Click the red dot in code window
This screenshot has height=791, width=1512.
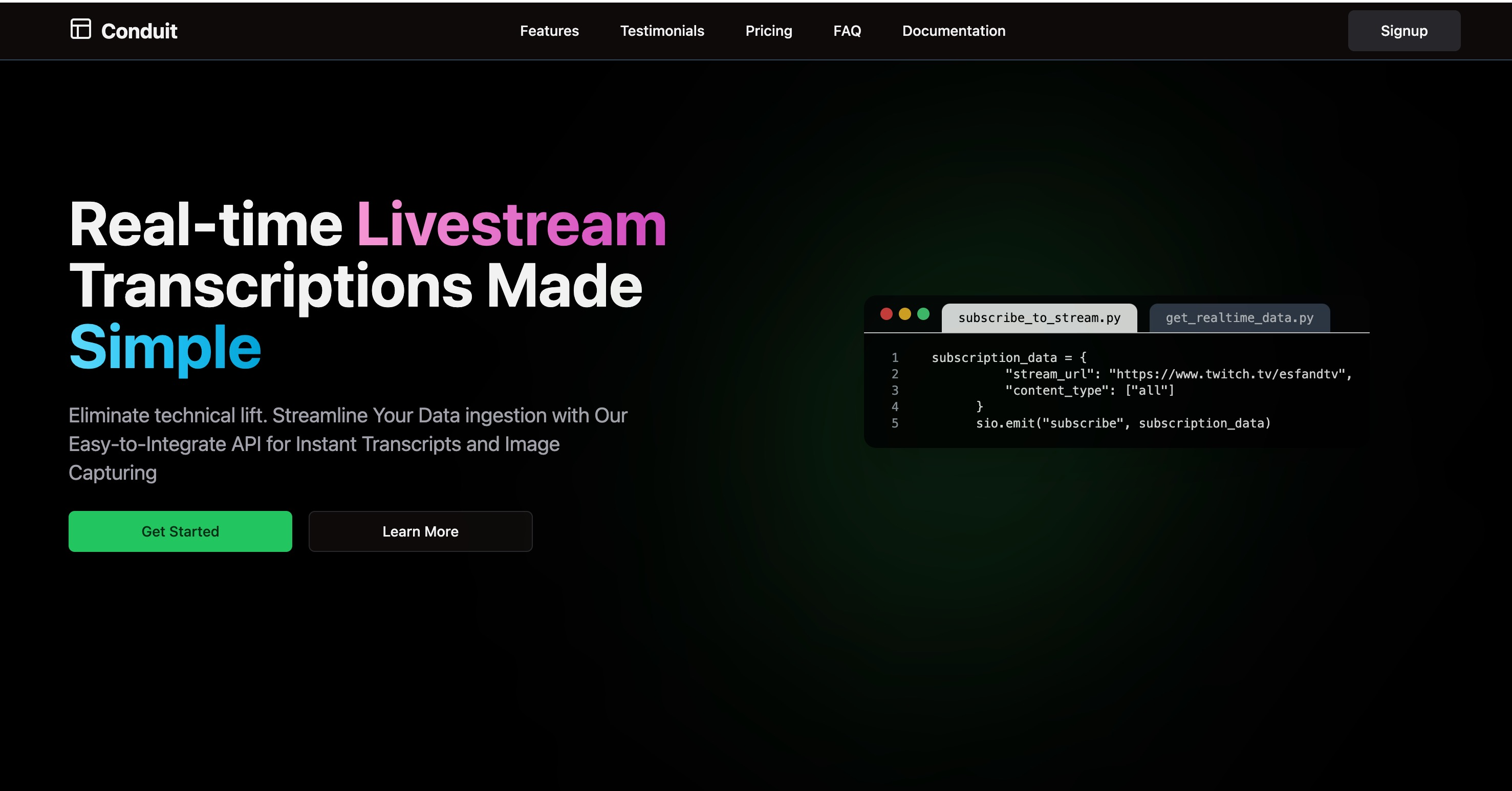[x=887, y=314]
